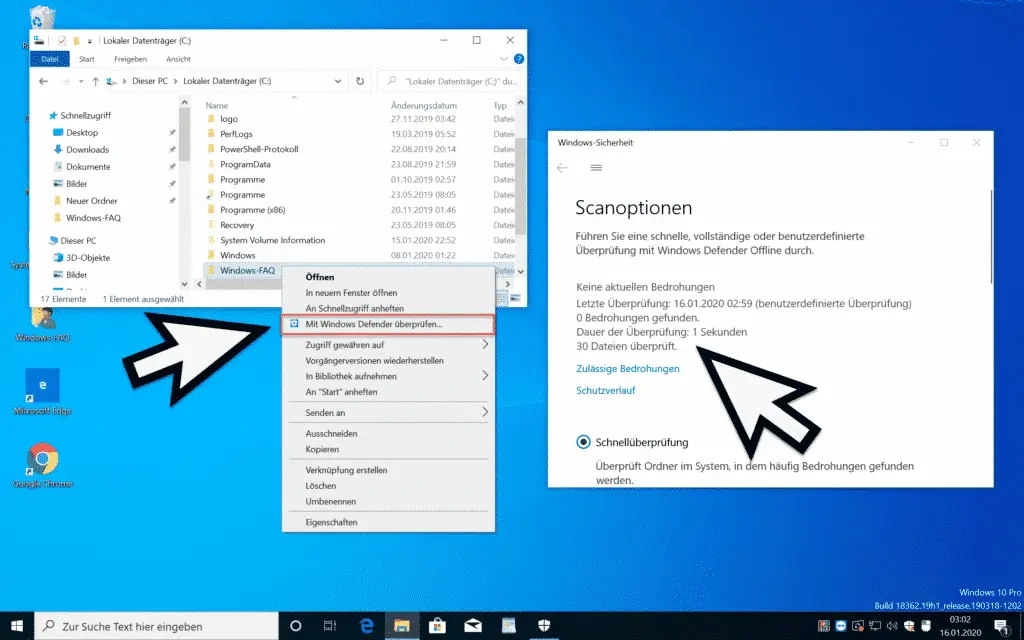Click the PerfLogs folder icon

(x=211, y=134)
